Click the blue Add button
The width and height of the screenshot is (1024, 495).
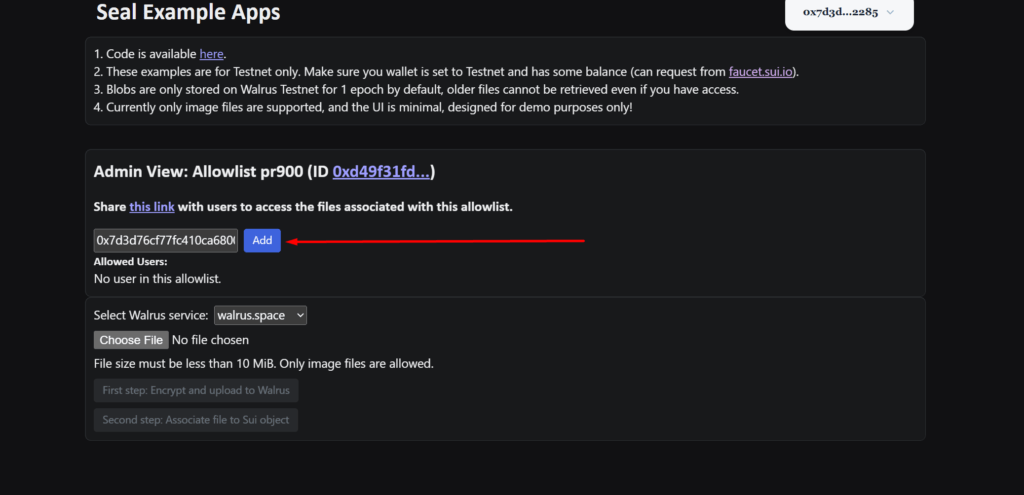click(x=263, y=240)
